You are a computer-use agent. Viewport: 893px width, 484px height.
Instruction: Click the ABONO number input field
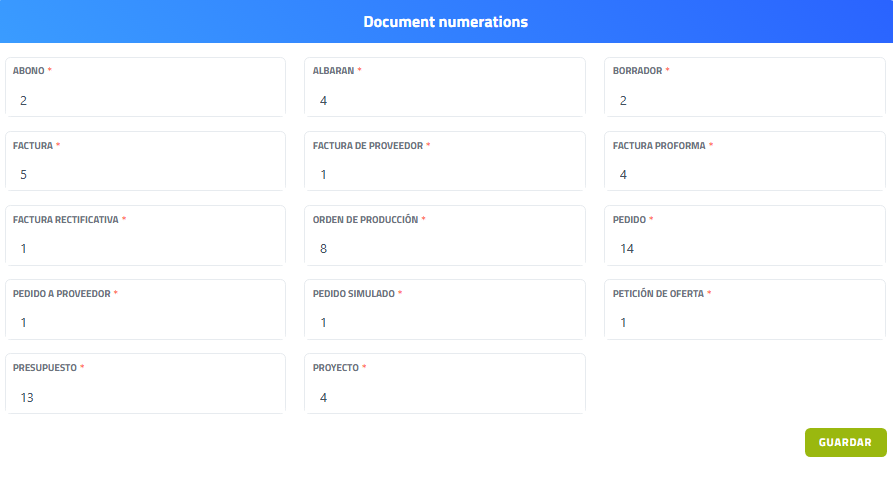(x=145, y=101)
